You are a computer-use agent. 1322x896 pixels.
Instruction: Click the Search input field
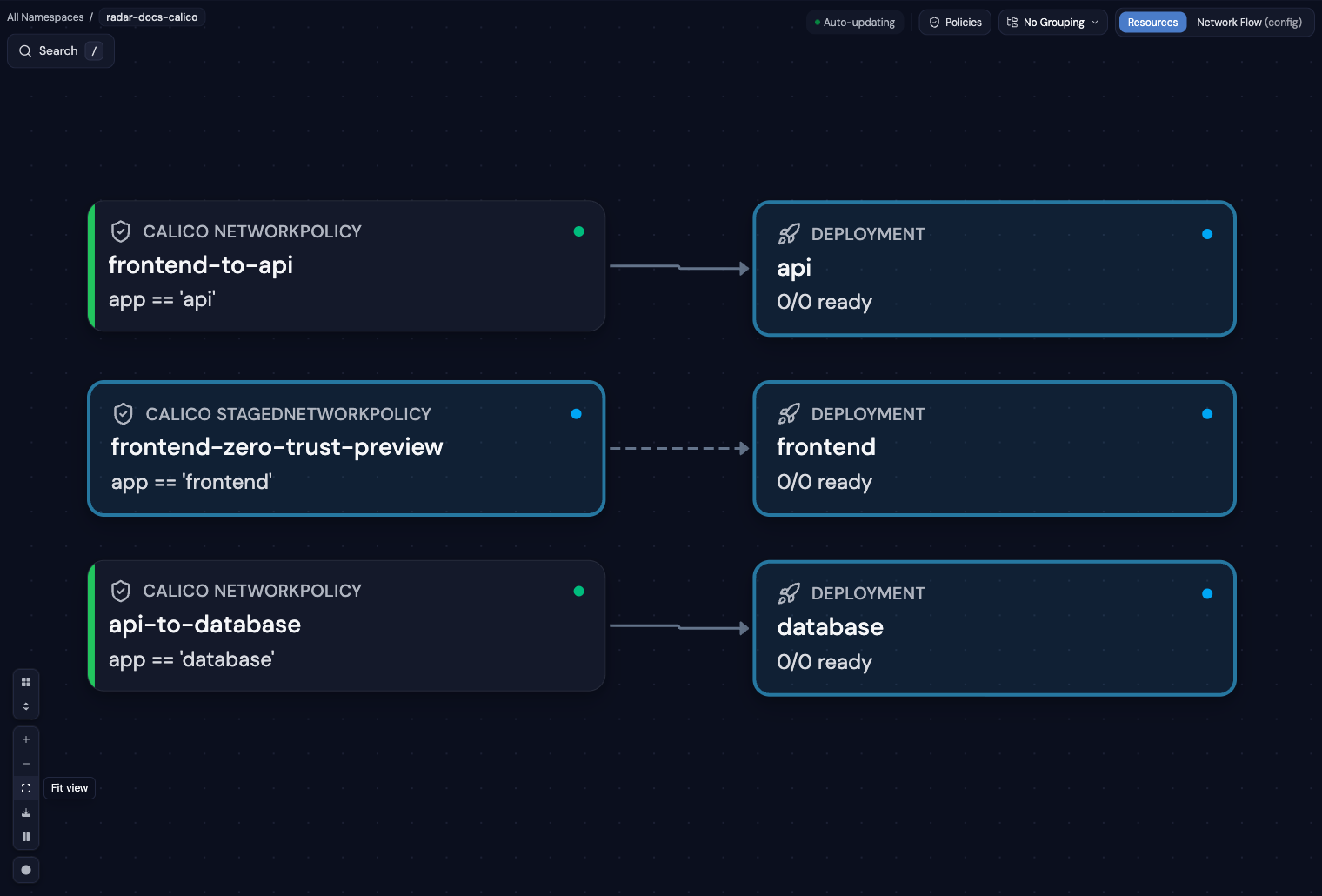pyautogui.click(x=61, y=50)
